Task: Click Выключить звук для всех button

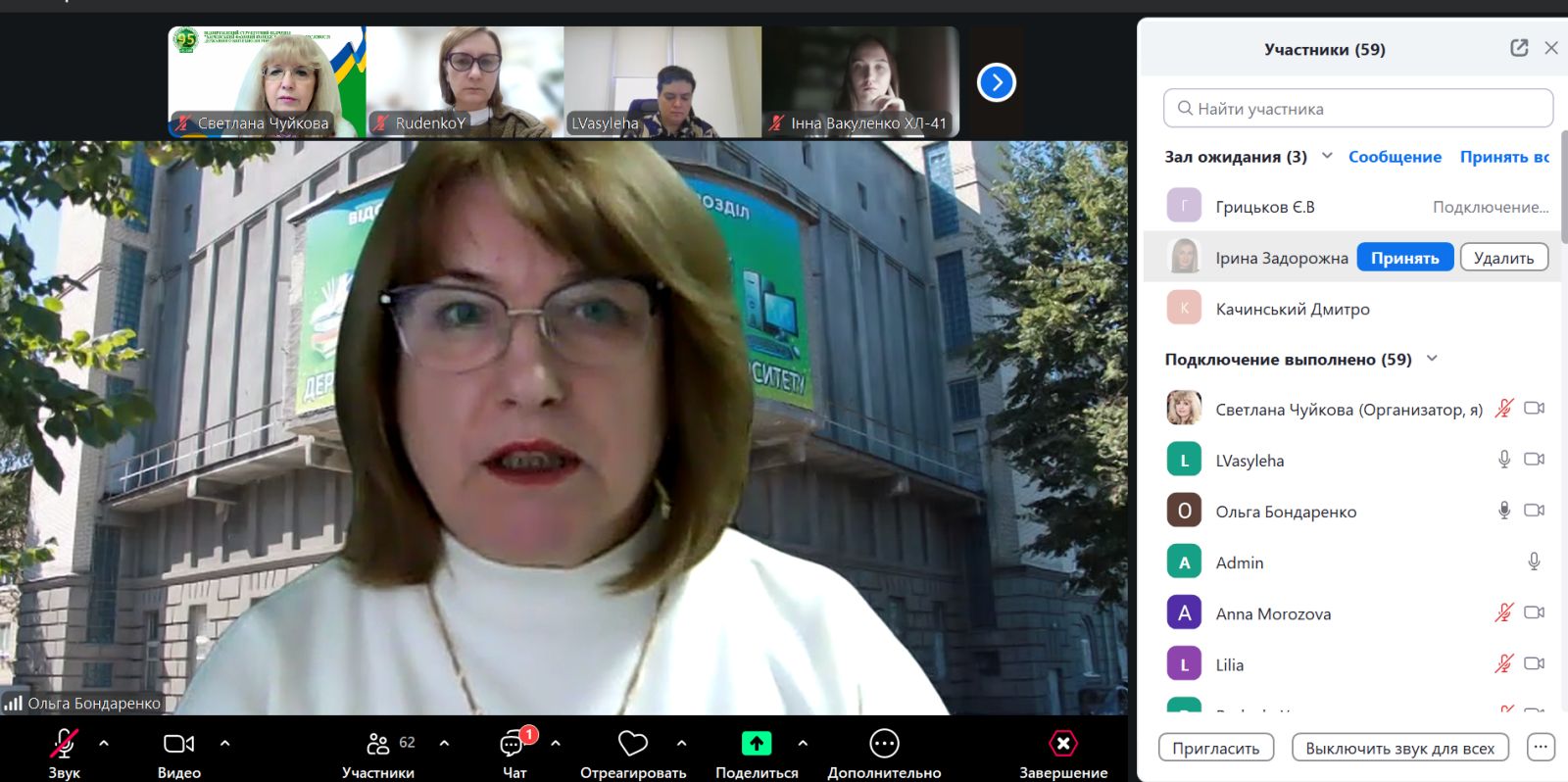Action: click(x=1399, y=748)
